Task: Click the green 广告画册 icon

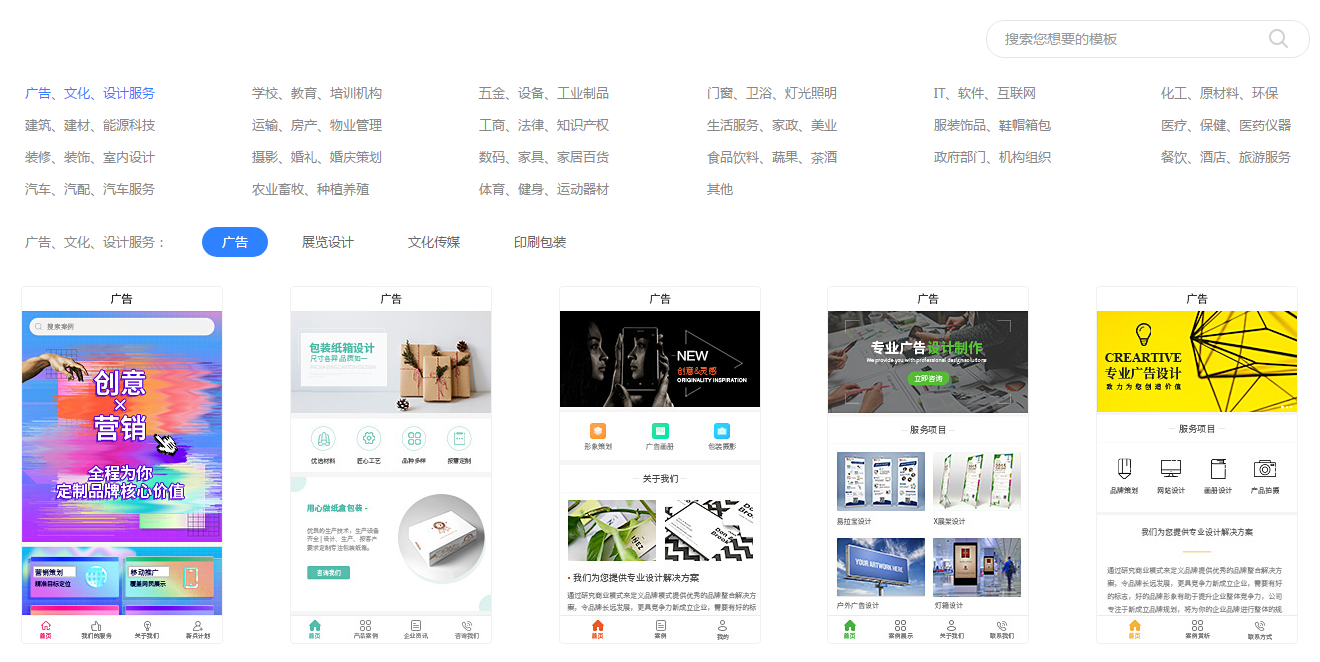Action: point(660,431)
